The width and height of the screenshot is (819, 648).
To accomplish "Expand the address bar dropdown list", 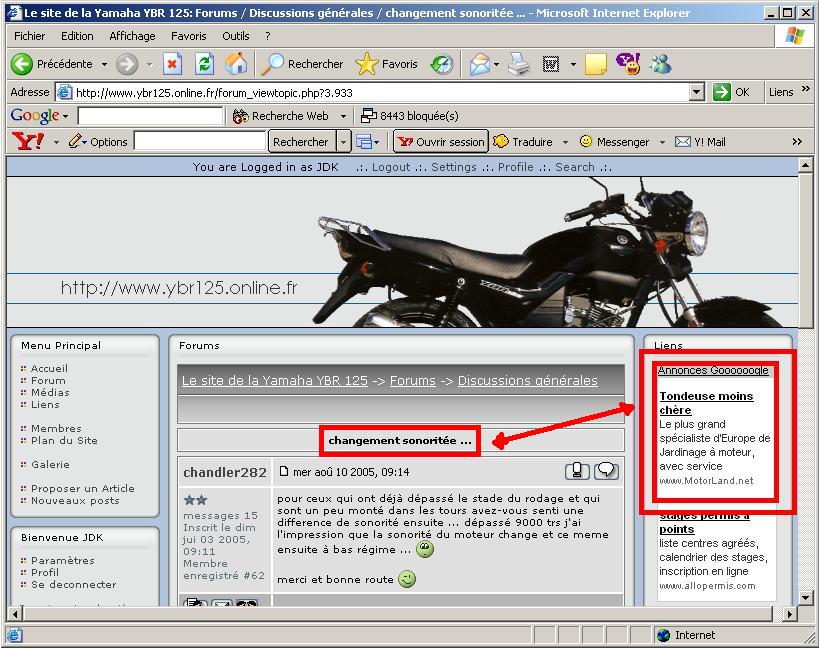I will click(x=697, y=92).
